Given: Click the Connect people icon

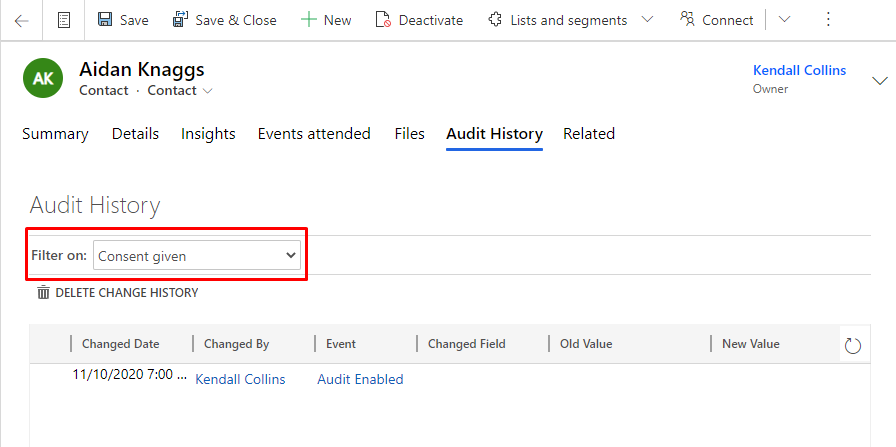Looking at the screenshot, I should [x=687, y=19].
